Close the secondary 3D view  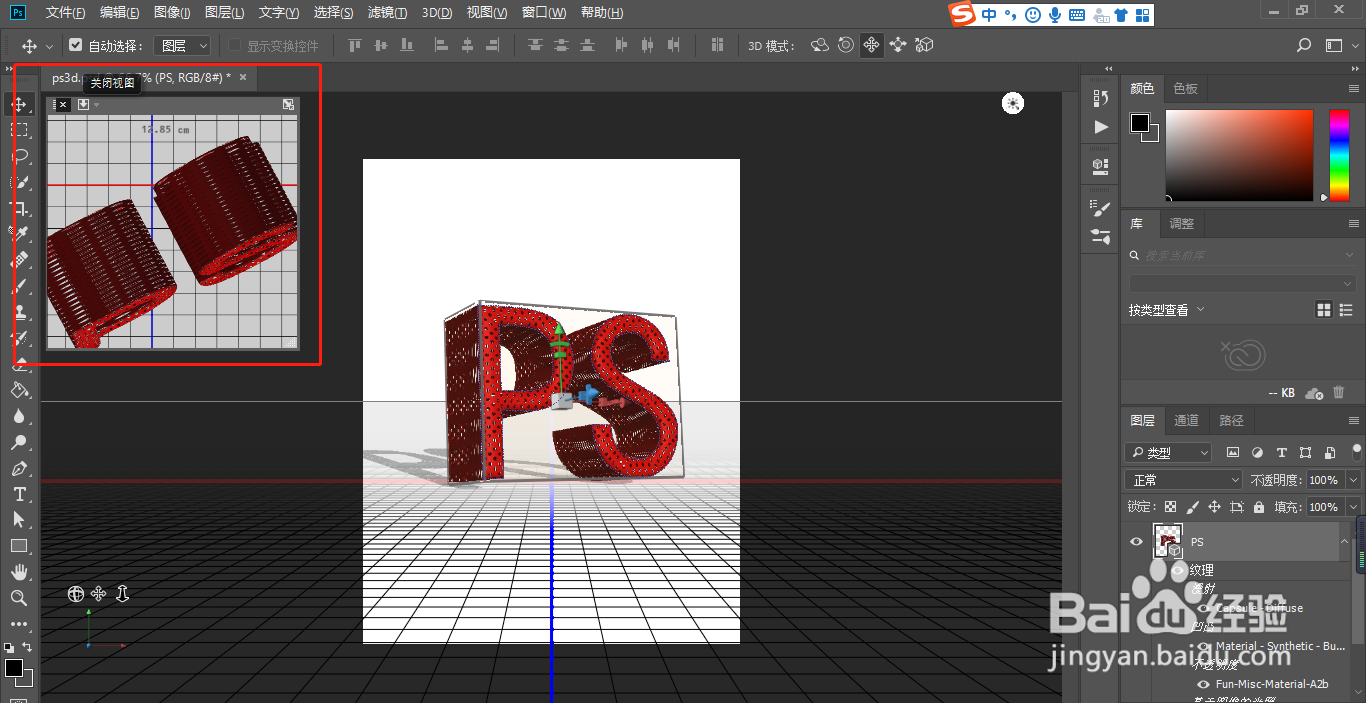click(63, 104)
